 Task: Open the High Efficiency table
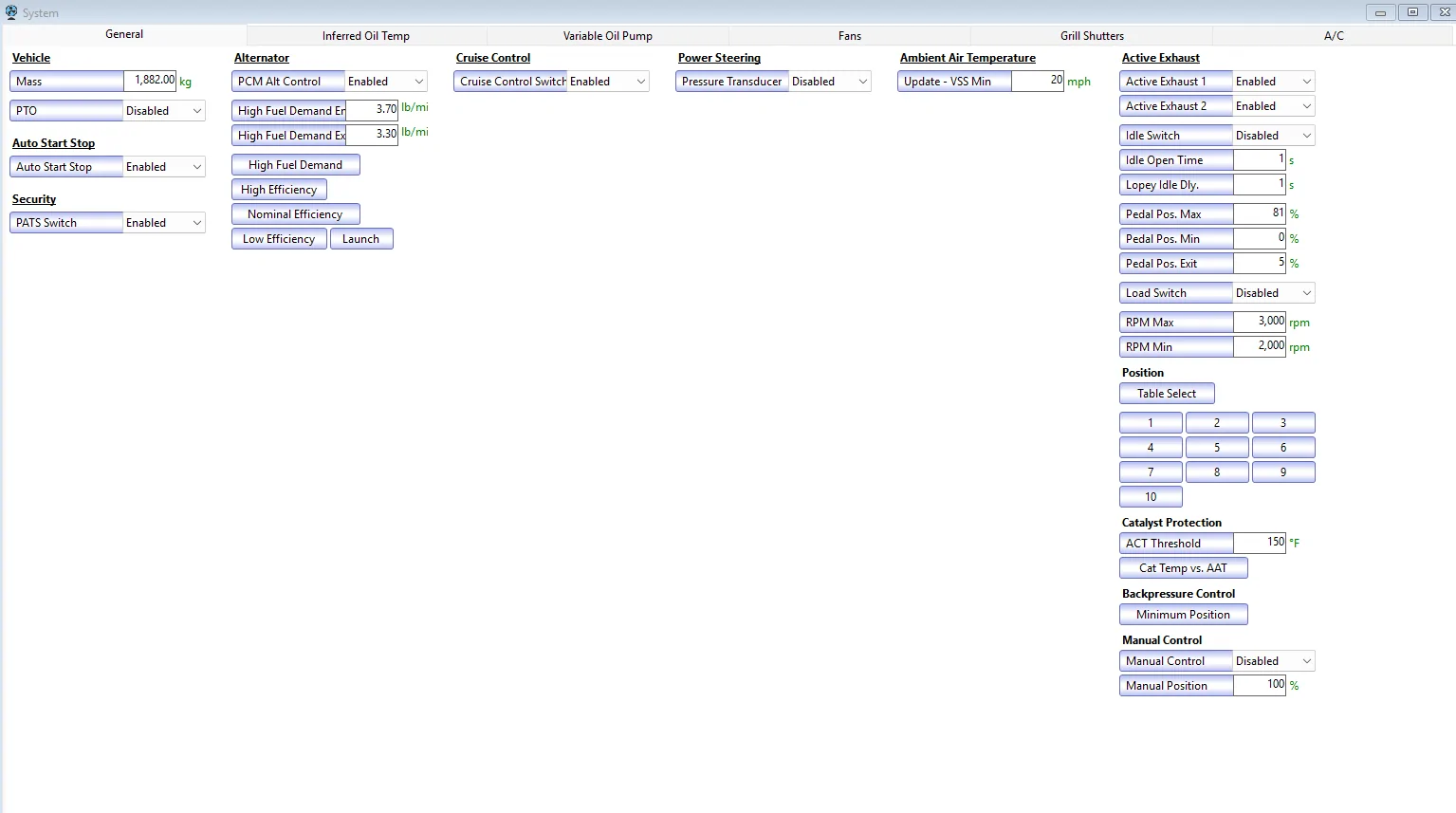pyautogui.click(x=279, y=190)
